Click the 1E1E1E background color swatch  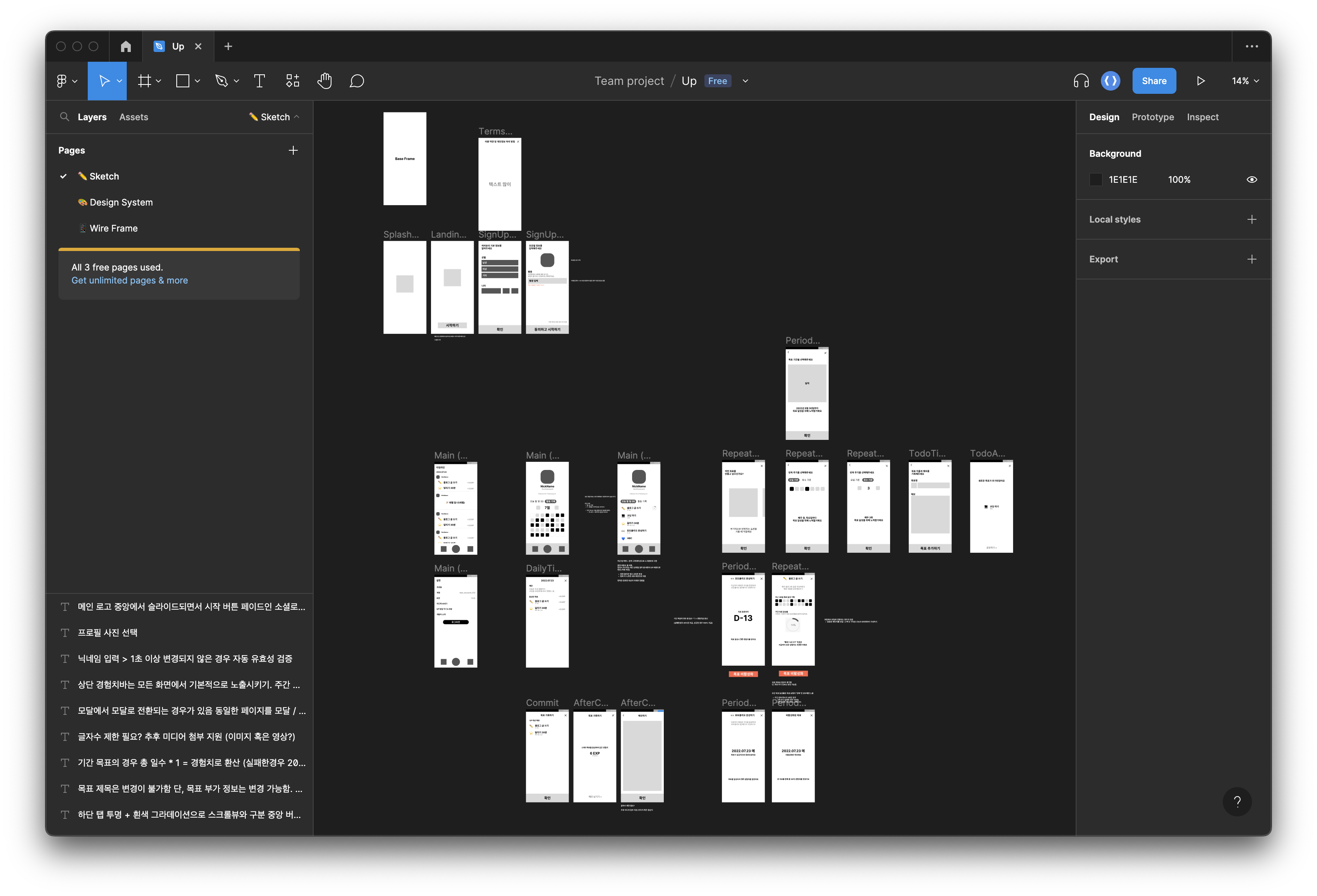(1096, 180)
